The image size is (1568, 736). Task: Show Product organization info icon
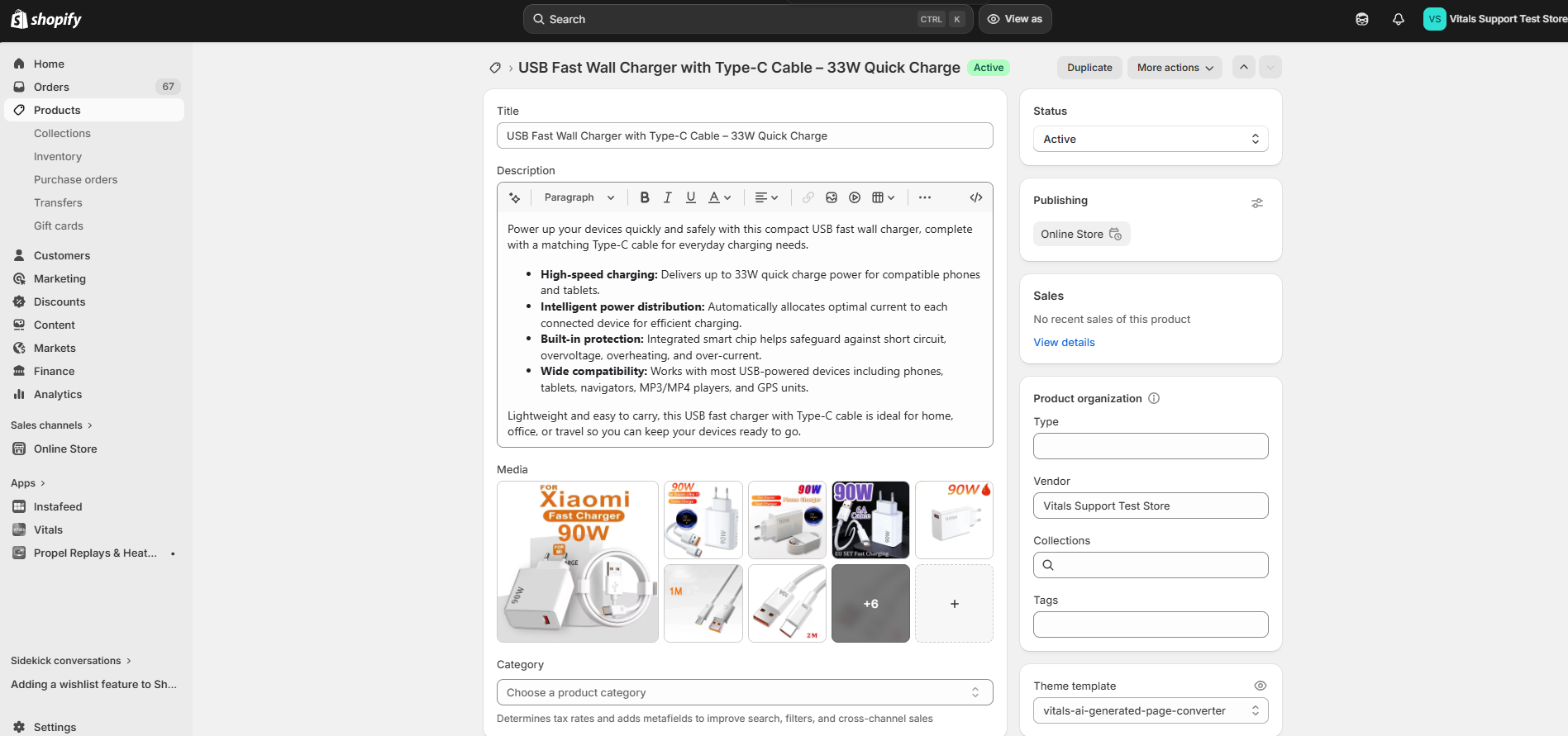(1154, 398)
